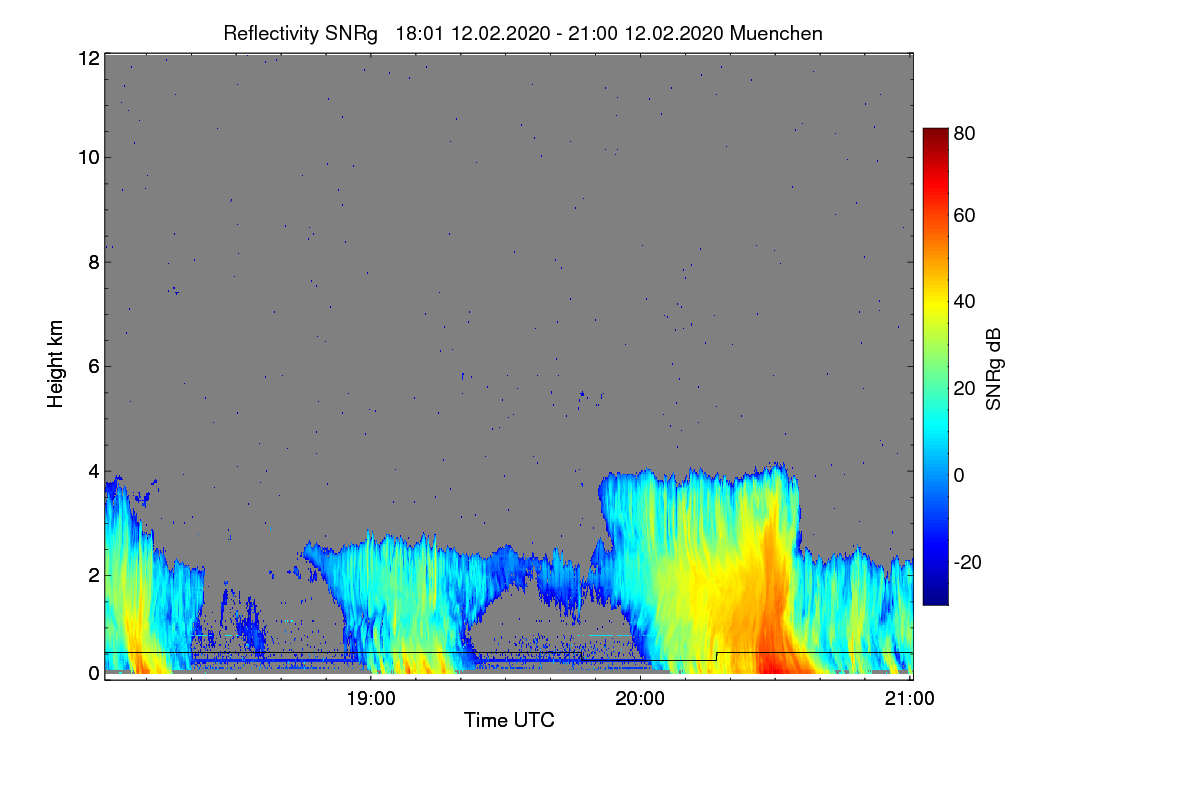Click the colorbar value 80
Viewport: 1200px width, 800px height.
[965, 132]
